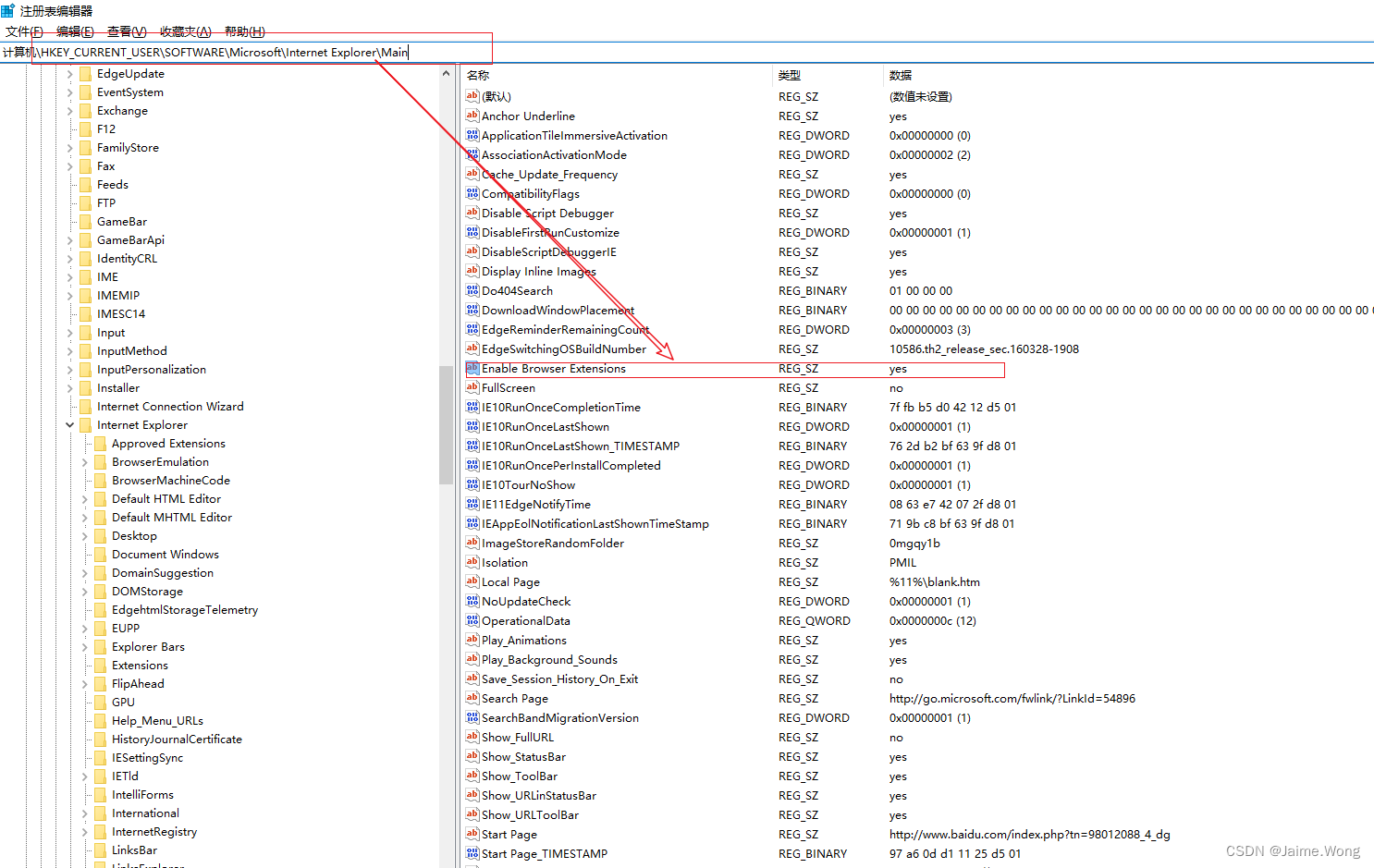Click the folder icon of Approved Extensions
Viewport: 1374px width, 868px height.
[x=100, y=444]
